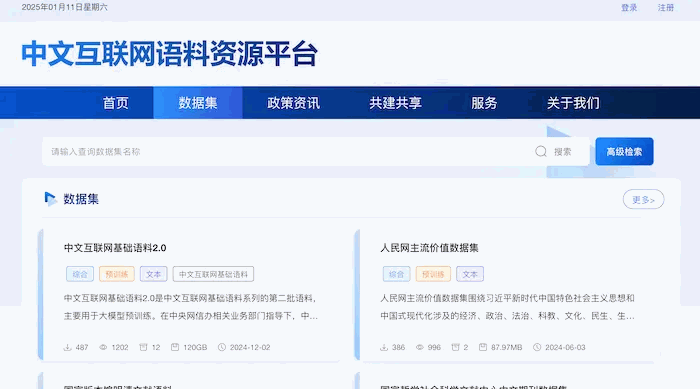The width and height of the screenshot is (700, 389).
Task: Click 综合 tag on 人民网主流价值数据集 card
Action: pyautogui.click(x=396, y=274)
